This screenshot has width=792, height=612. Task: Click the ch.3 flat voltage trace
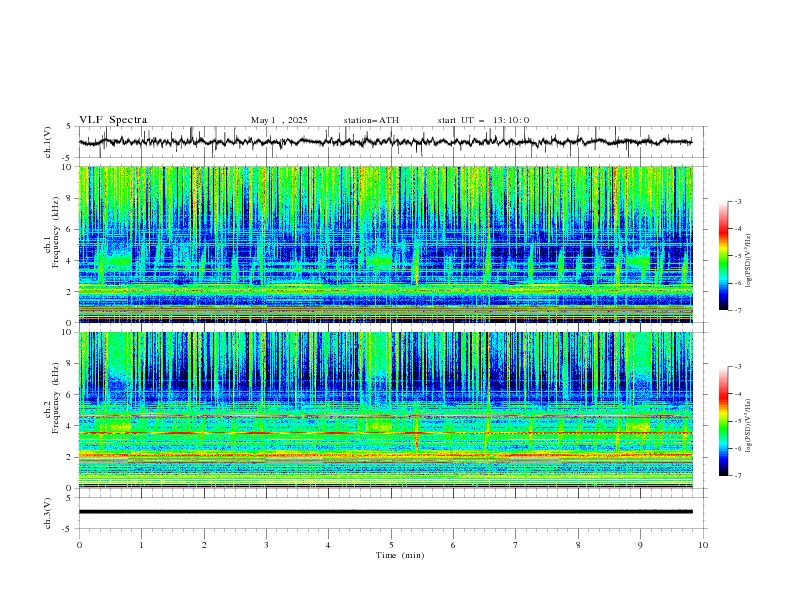385,512
